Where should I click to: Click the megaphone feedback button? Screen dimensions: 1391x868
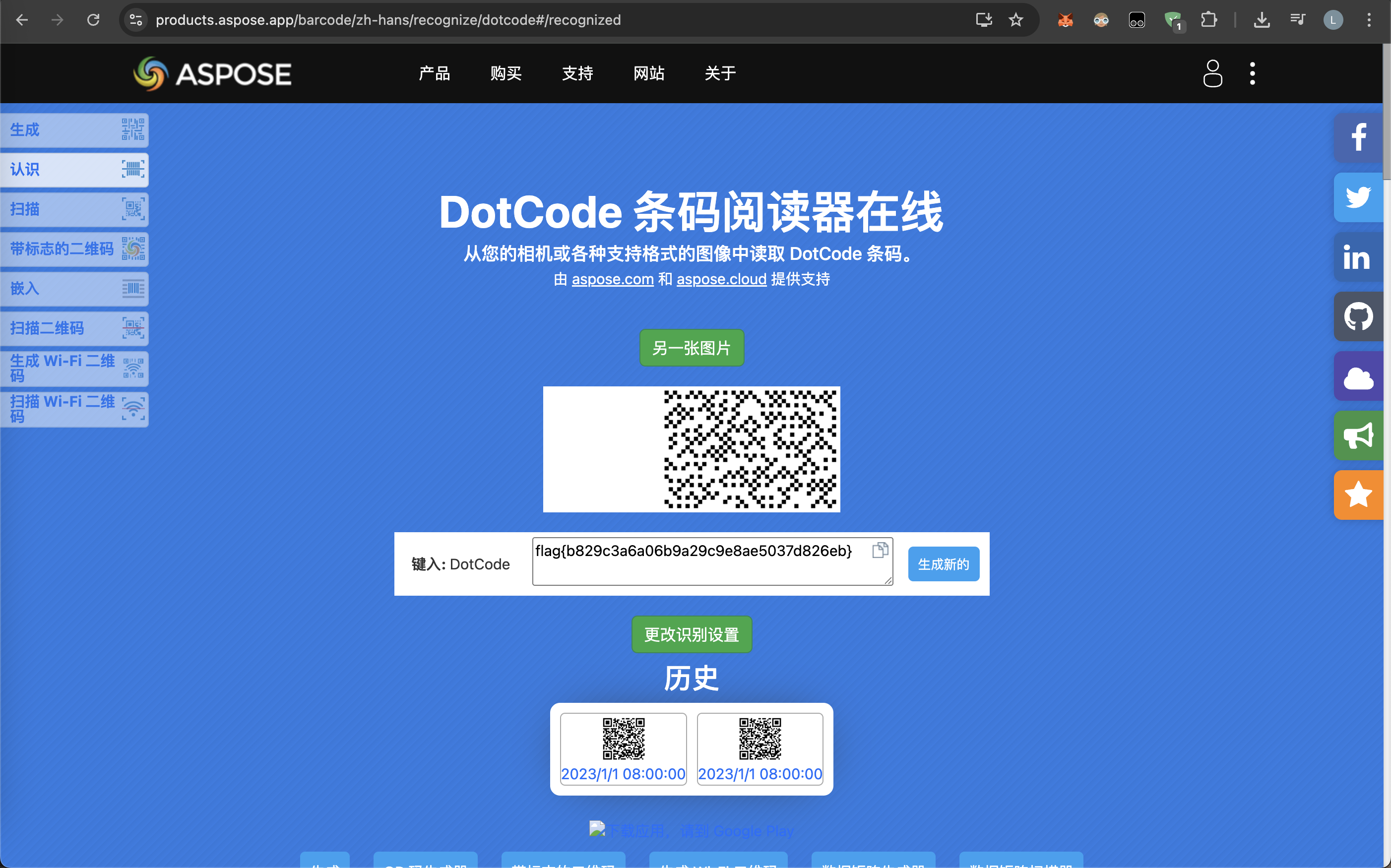tap(1358, 435)
